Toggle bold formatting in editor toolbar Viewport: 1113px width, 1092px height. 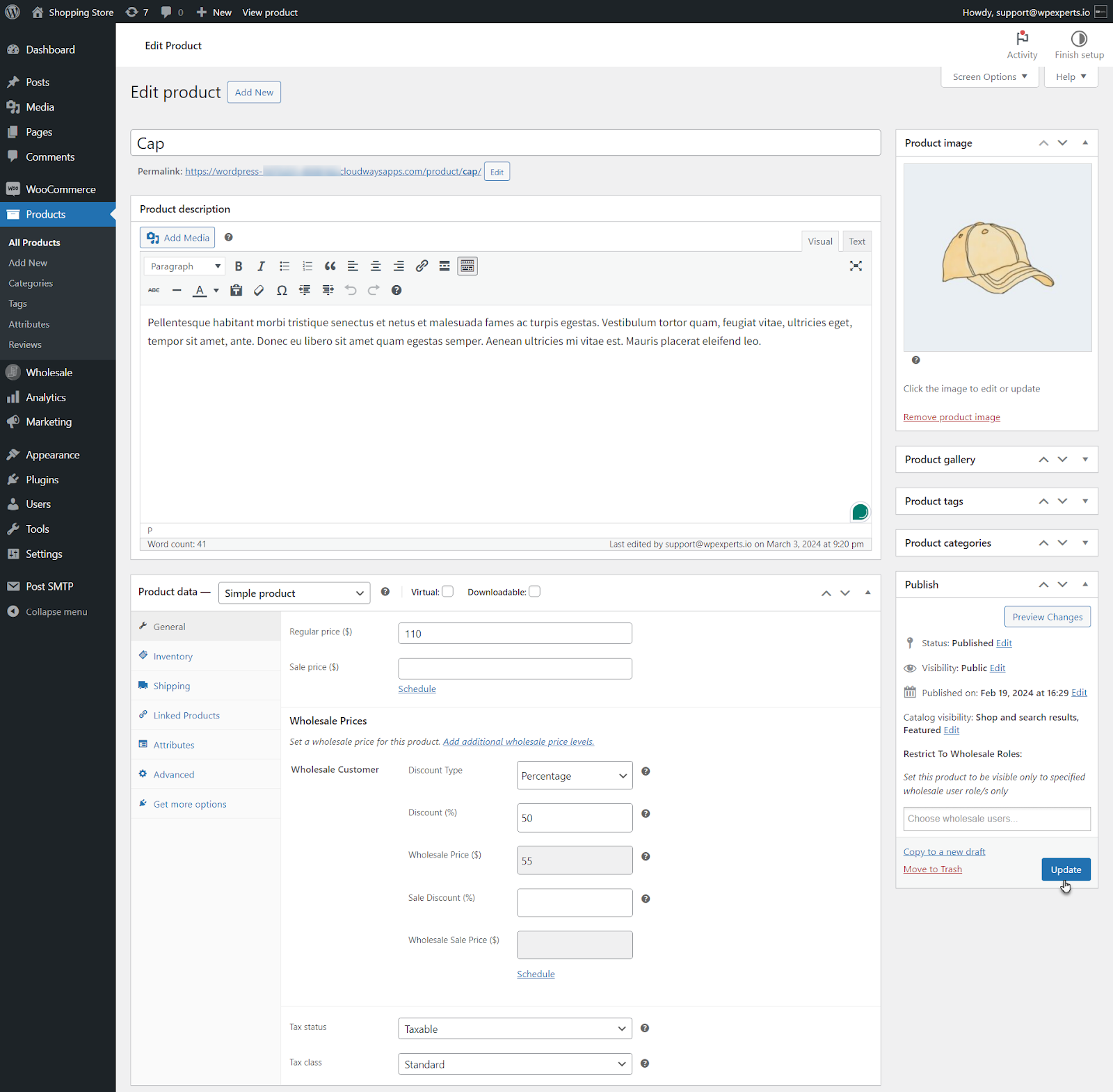(x=239, y=266)
